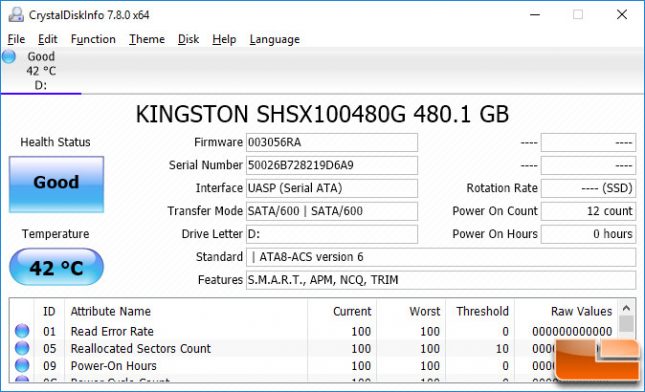The height and width of the screenshot is (392, 645).
Task: Select the Reallocated Sectors Count attribute row
Action: (313, 348)
